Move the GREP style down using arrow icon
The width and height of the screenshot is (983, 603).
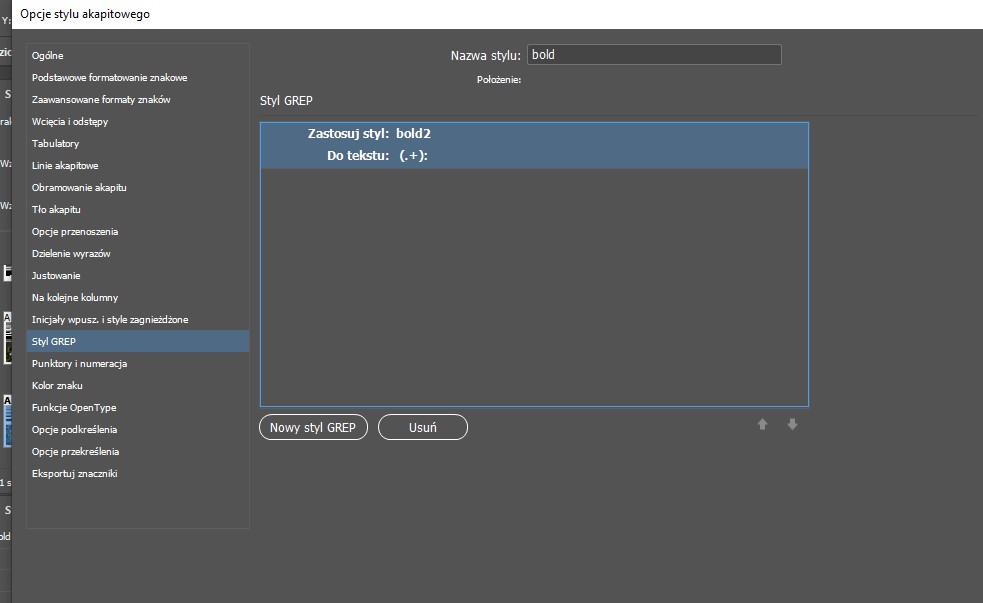tap(792, 424)
